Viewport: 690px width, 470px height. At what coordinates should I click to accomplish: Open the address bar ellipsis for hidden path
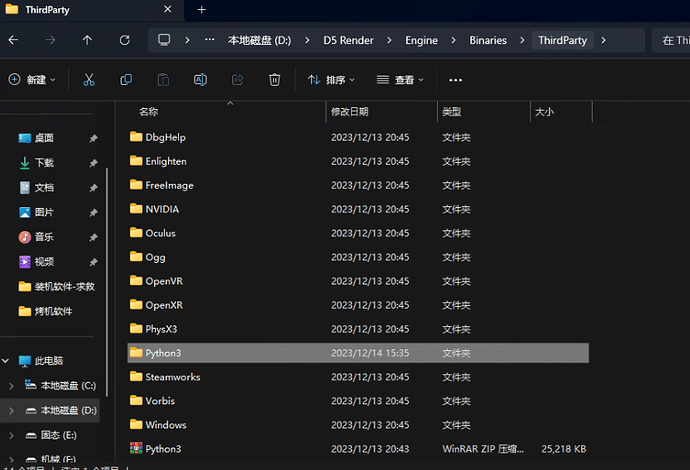click(209, 40)
